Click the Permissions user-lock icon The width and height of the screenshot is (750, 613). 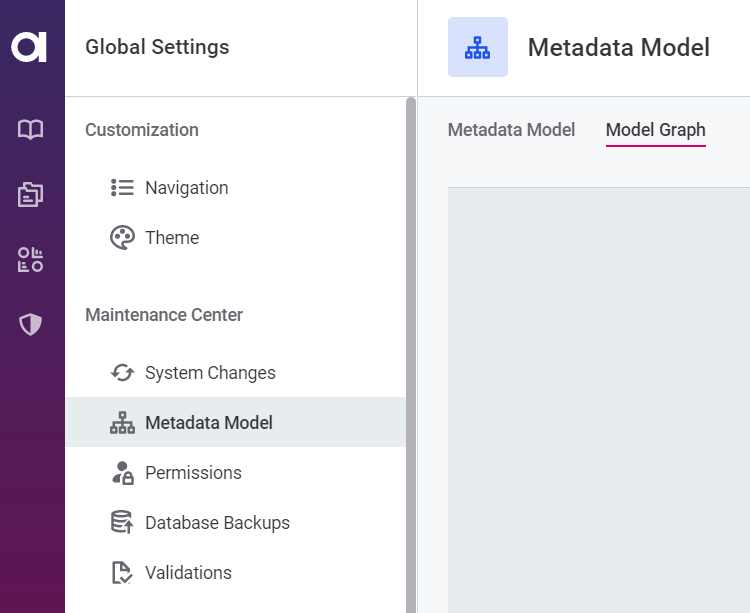click(122, 473)
